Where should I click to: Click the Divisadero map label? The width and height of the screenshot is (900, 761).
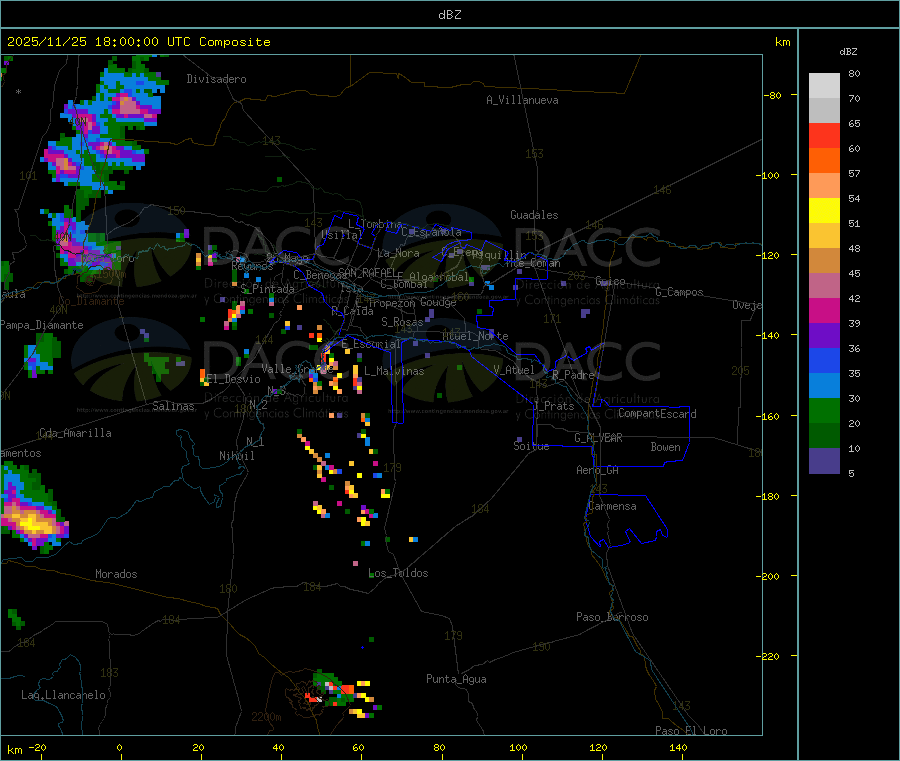[216, 79]
